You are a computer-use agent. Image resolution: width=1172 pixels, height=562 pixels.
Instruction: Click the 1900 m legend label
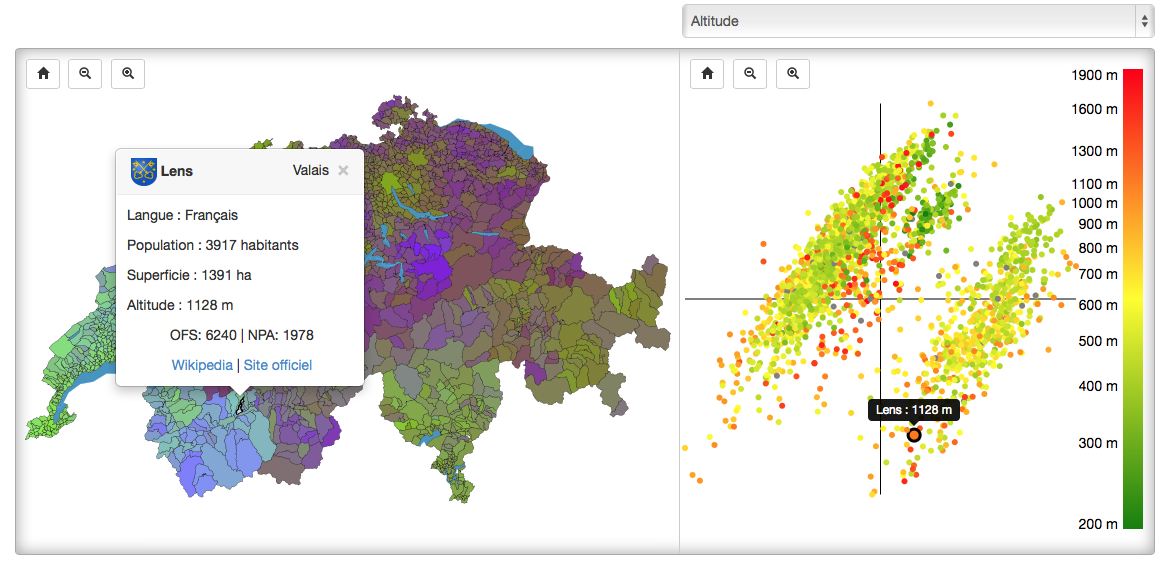(1094, 75)
